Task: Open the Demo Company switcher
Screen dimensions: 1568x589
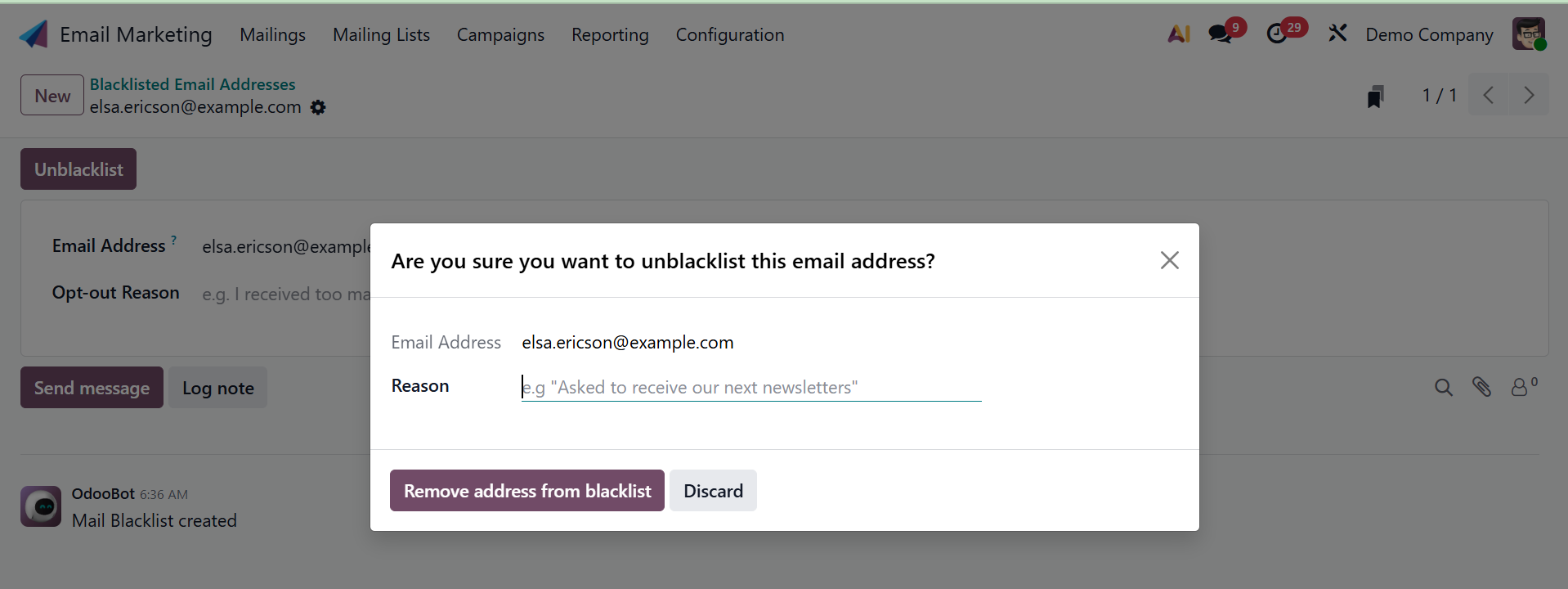Action: point(1429,34)
